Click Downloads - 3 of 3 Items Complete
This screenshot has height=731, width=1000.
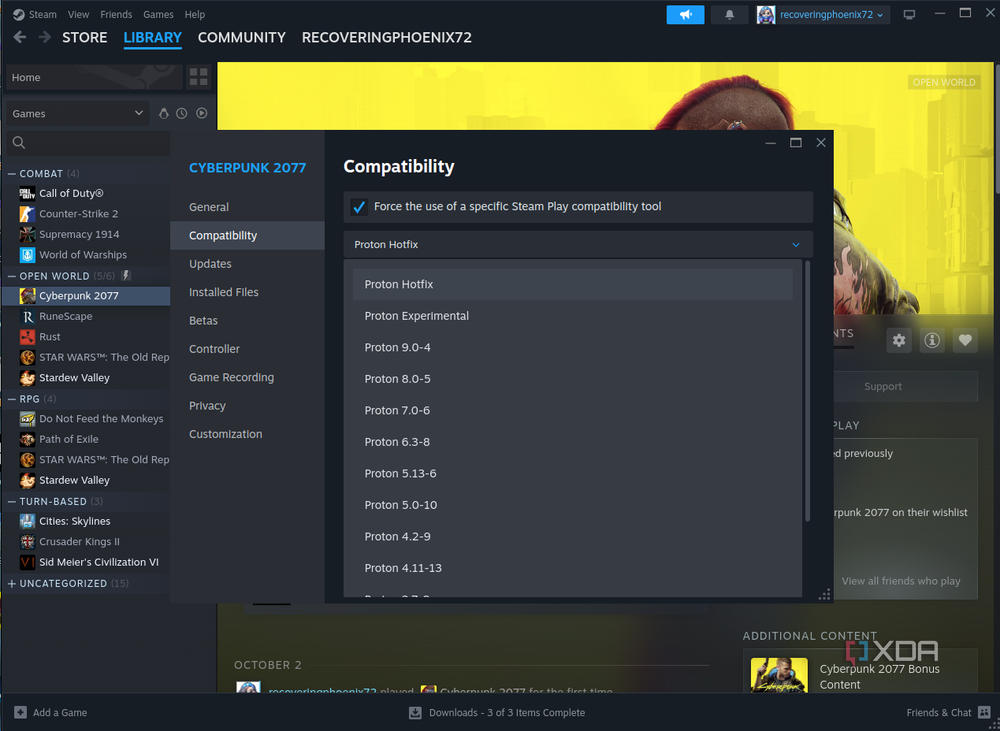(x=506, y=712)
